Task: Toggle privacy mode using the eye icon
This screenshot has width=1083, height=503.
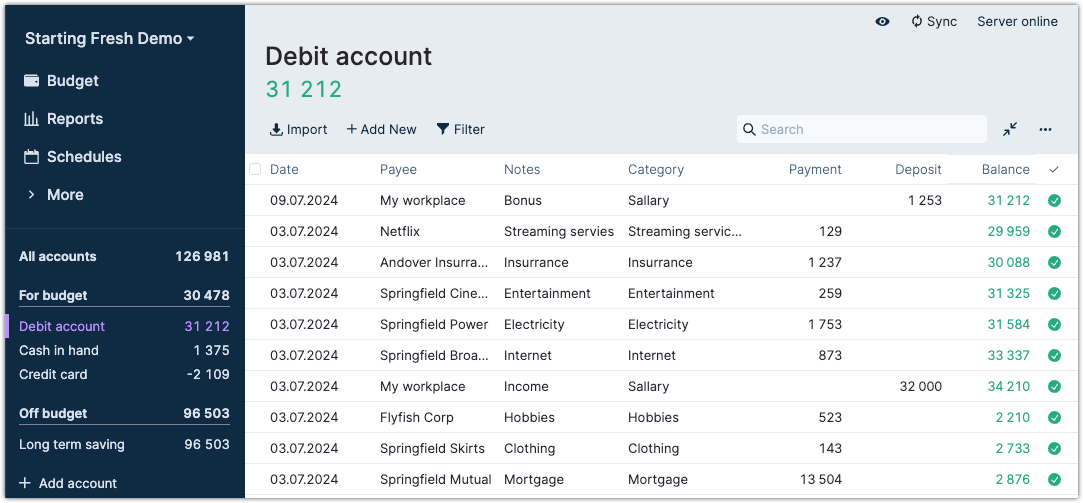Action: coord(882,22)
